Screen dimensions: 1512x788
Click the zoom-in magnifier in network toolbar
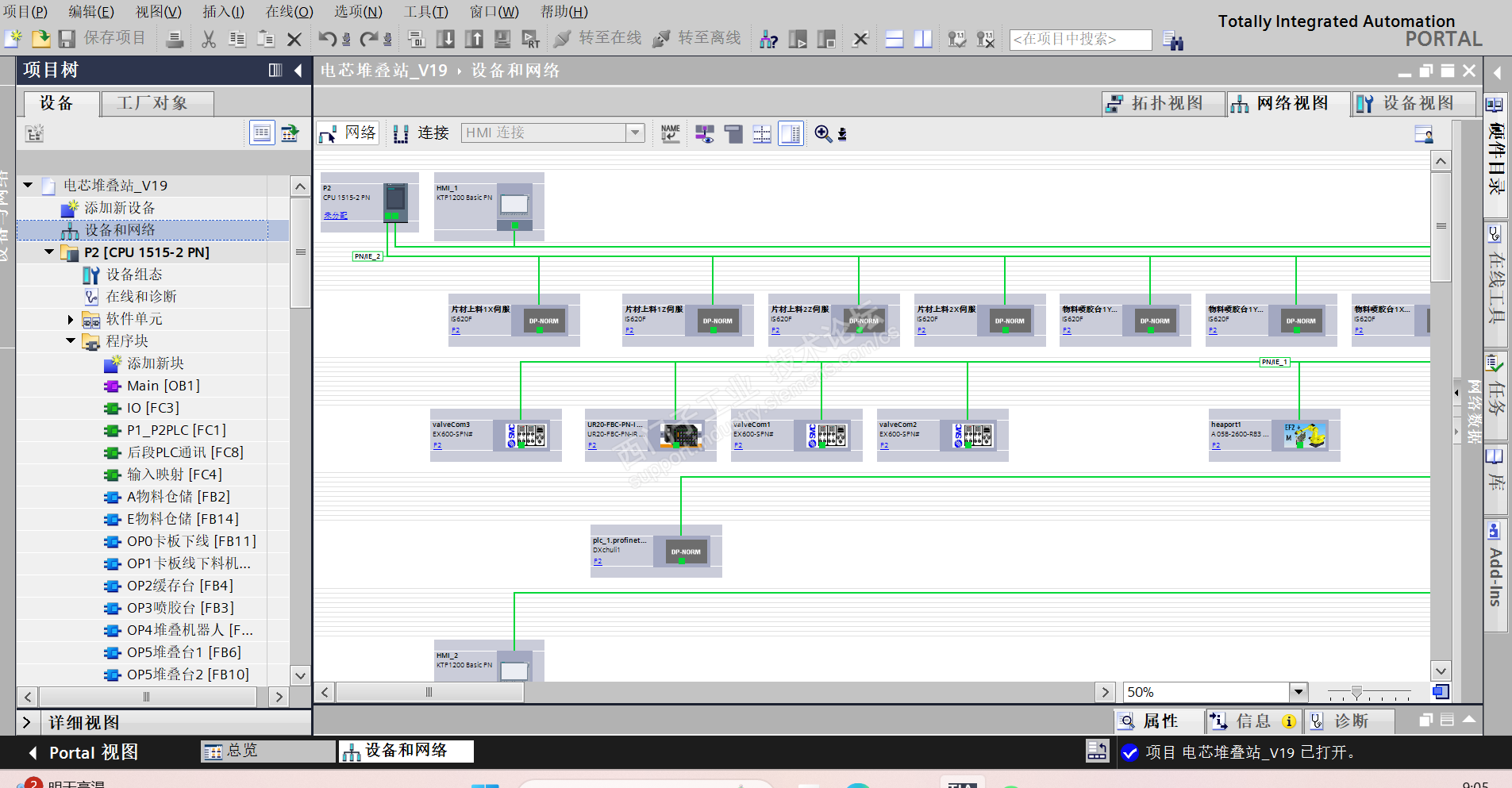(x=823, y=133)
